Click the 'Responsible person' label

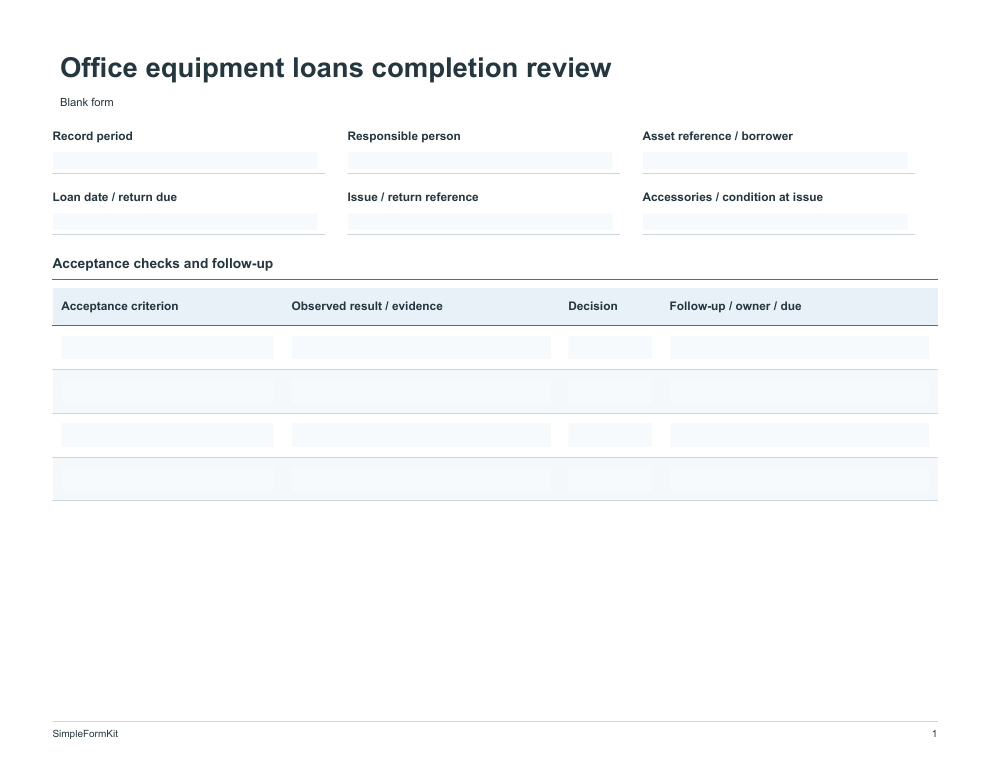[404, 136]
